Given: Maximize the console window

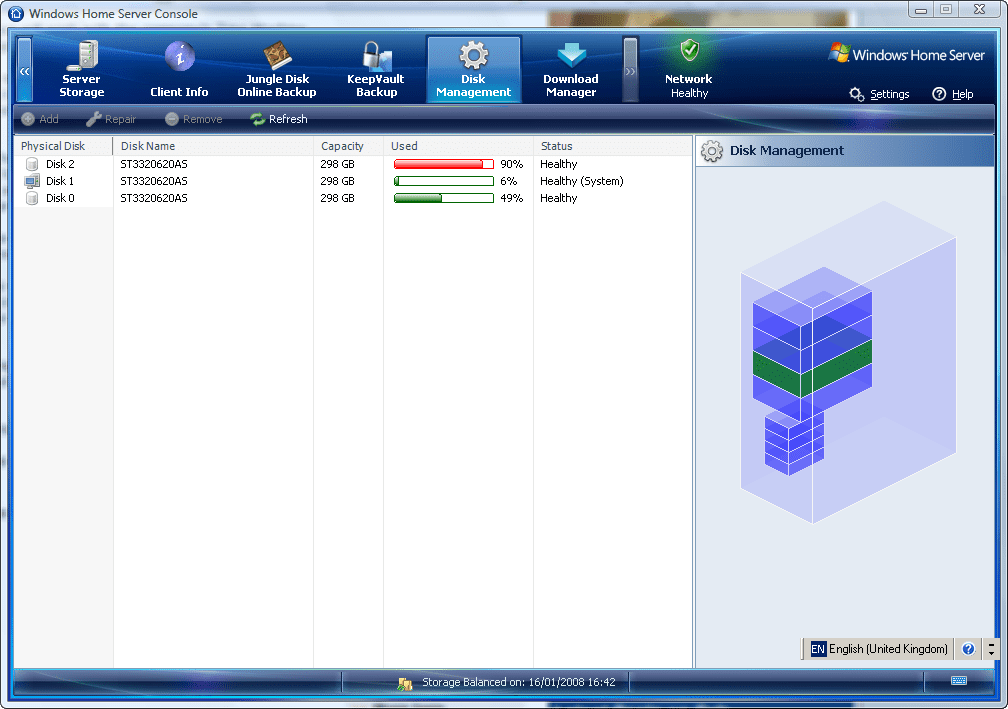Looking at the screenshot, I should click(x=946, y=10).
